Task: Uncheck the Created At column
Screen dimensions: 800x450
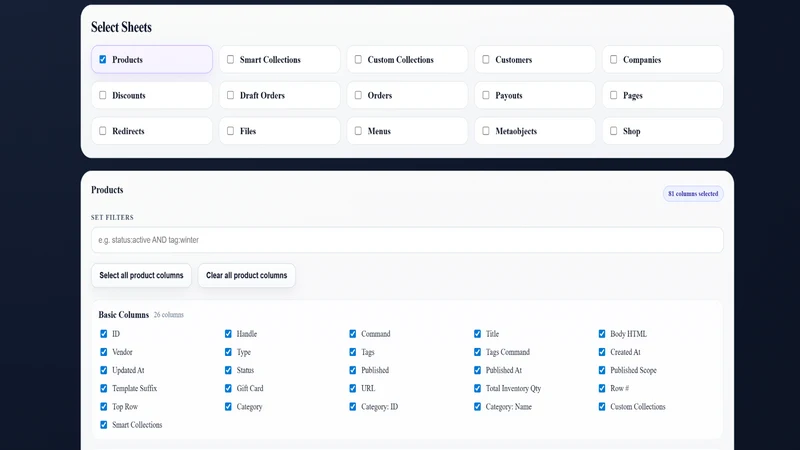Action: (x=602, y=352)
